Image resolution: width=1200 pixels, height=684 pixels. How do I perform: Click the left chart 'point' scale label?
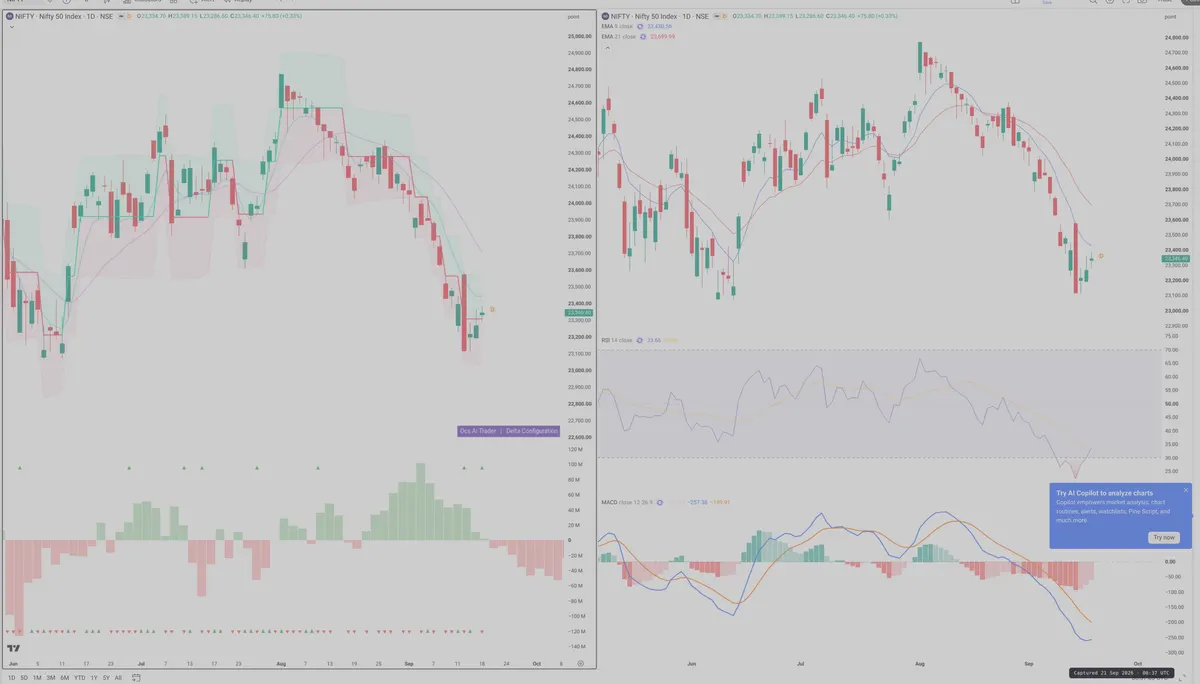coord(573,17)
